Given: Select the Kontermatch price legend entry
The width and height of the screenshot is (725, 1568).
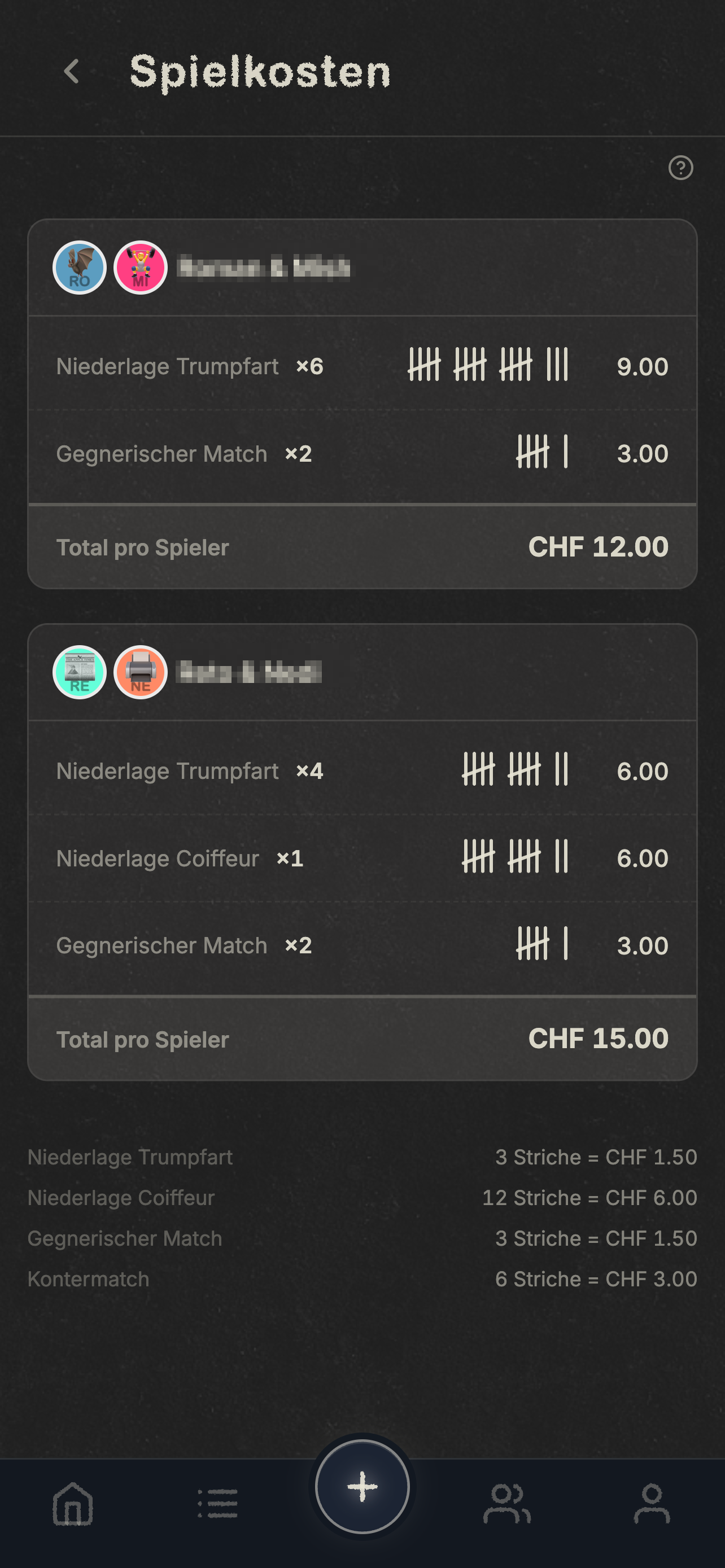Looking at the screenshot, I should pos(362,1278).
